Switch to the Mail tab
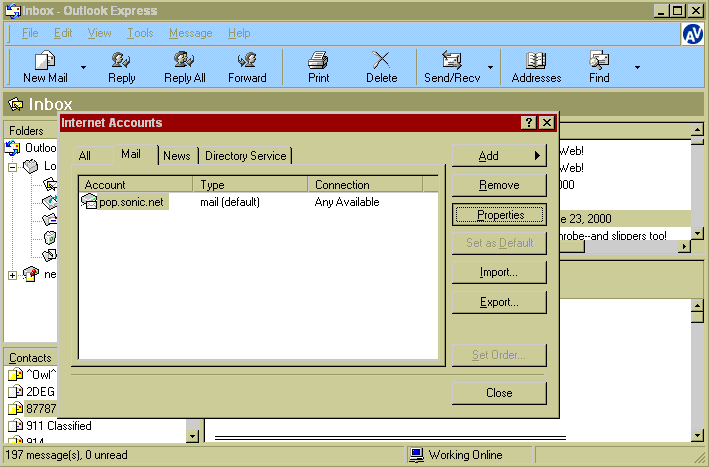Viewport: 709px width, 467px height. click(x=131, y=154)
